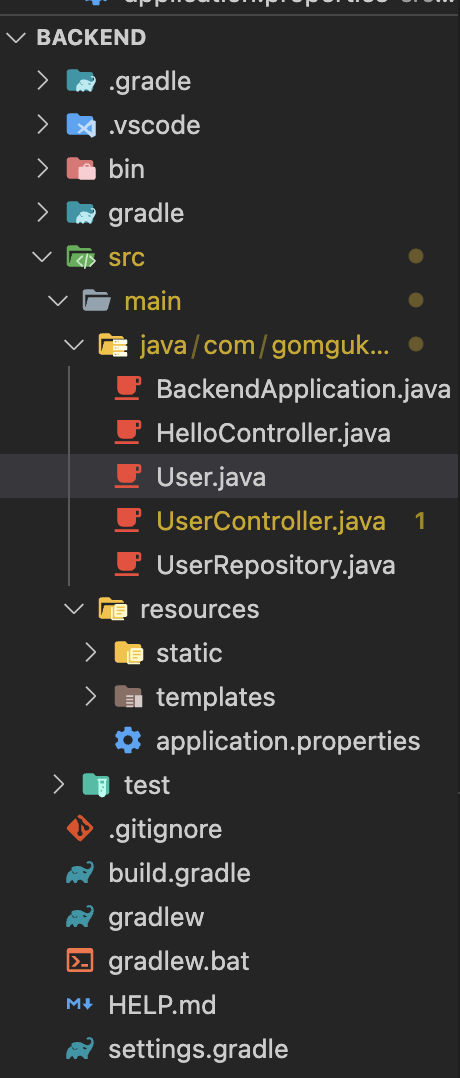Expand the bin folder chevron
The height and width of the screenshot is (1078, 460).
43,169
